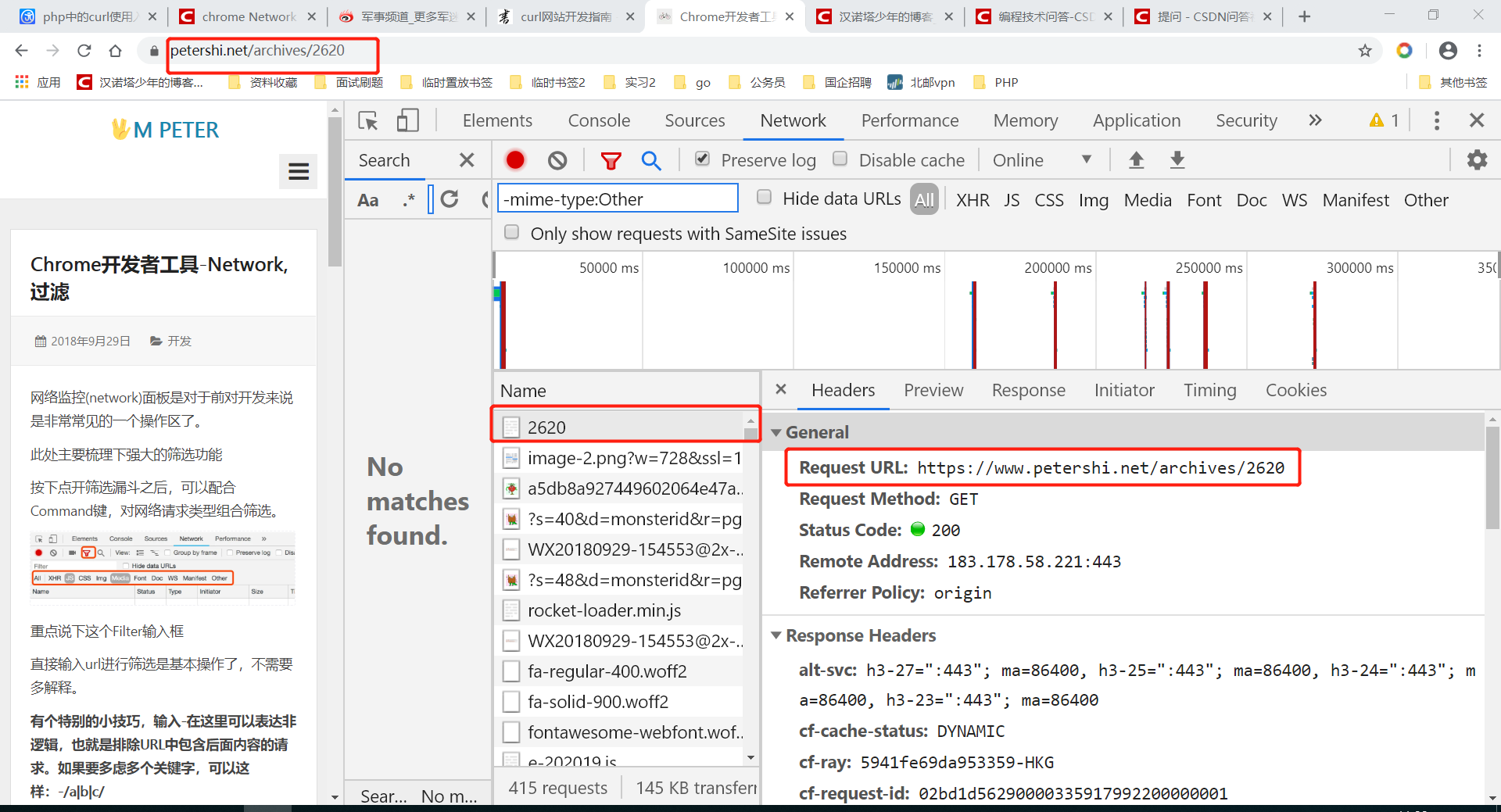
Task: Close the request details pane
Action: [x=781, y=389]
